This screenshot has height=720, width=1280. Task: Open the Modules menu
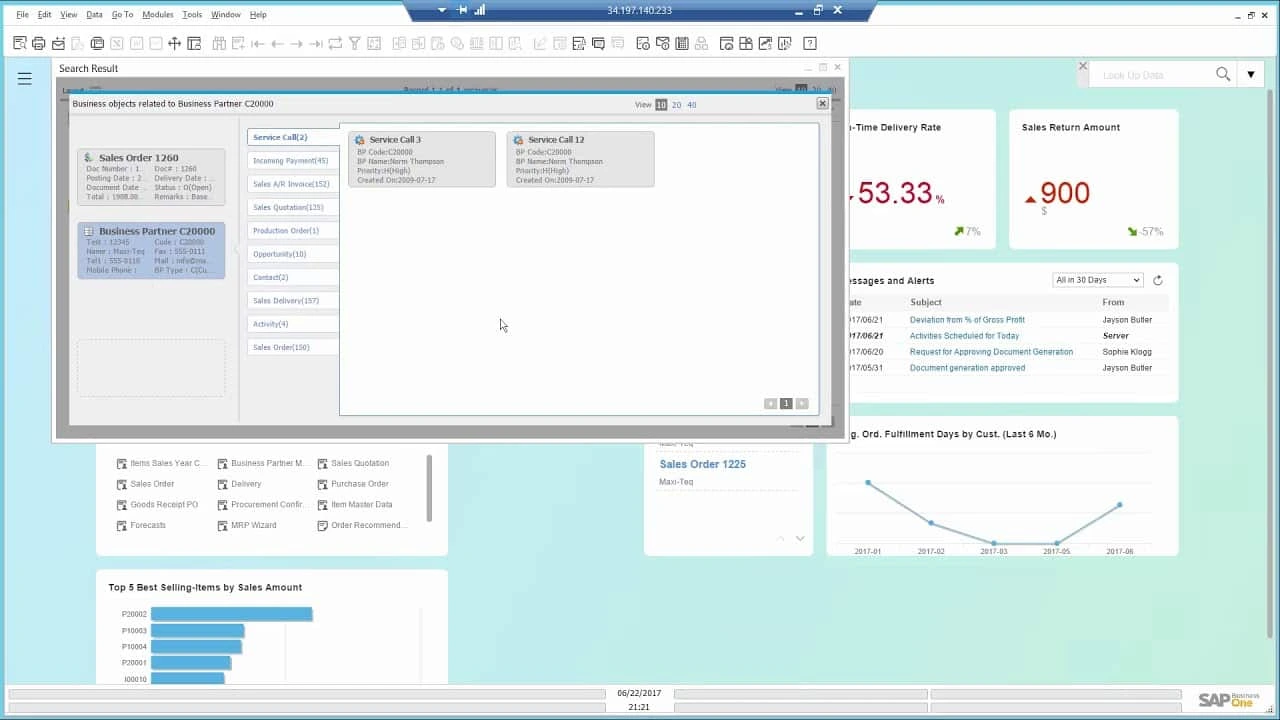pyautogui.click(x=157, y=15)
